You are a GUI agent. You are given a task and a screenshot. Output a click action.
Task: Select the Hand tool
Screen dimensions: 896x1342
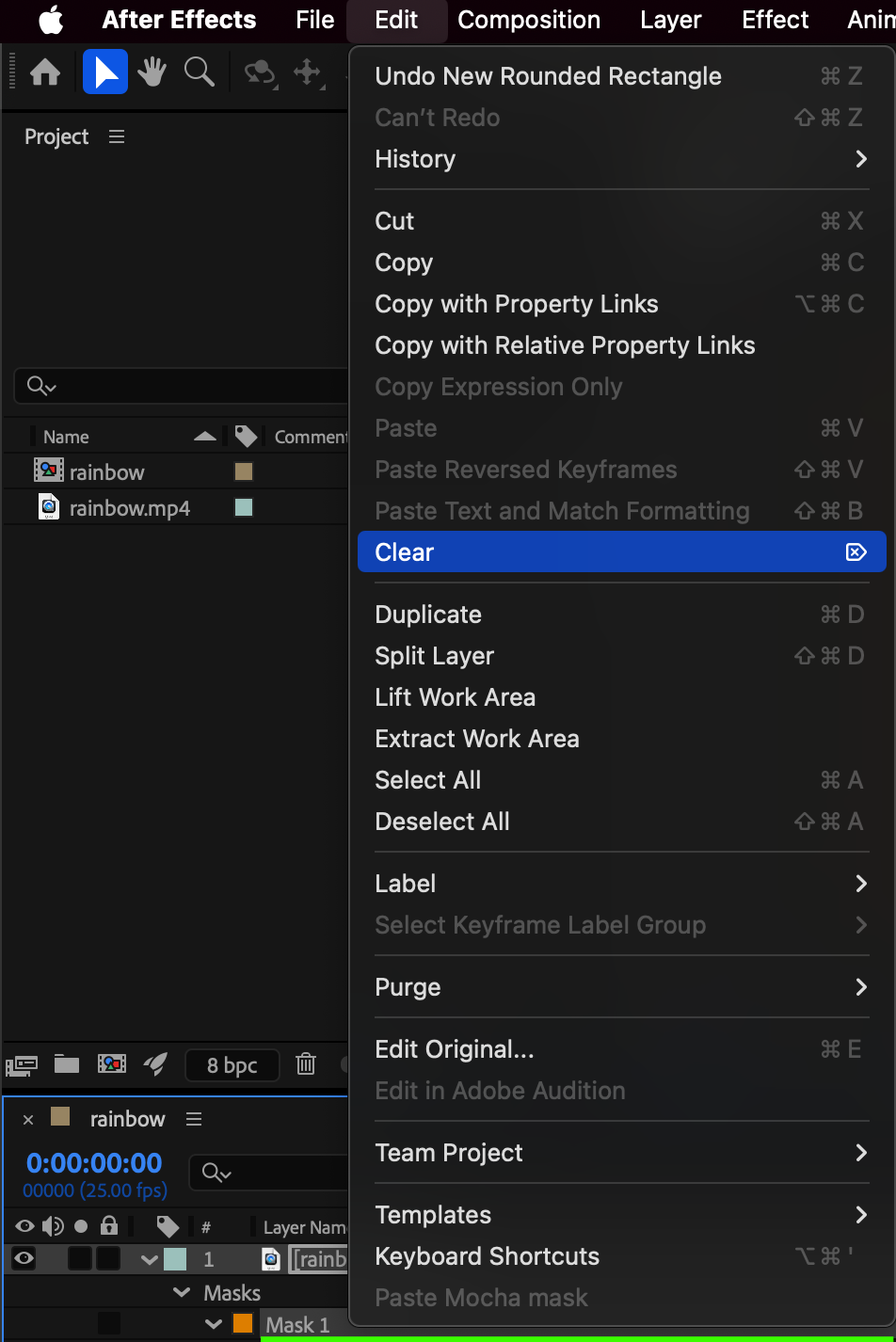(152, 72)
